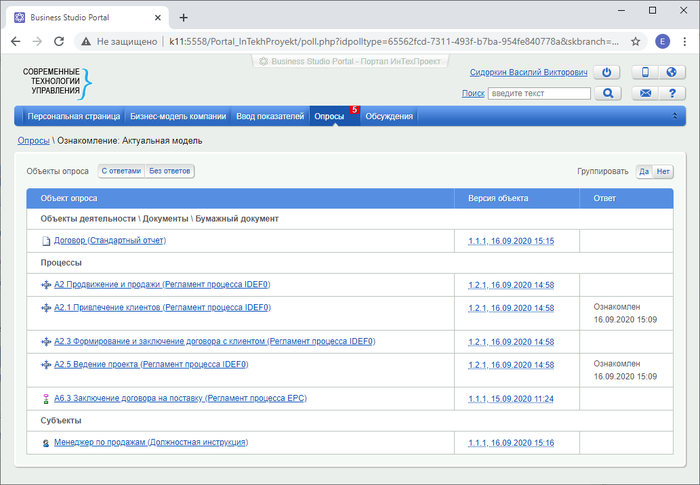The height and width of the screenshot is (485, 700).
Task: Open 'Менеджер по продажам' job description link
Action: (150, 442)
